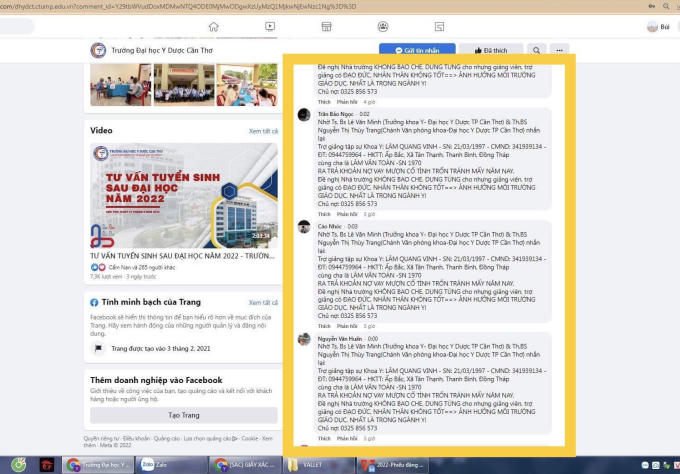
Task: Click the Xem tất cả video link
Action: point(263,131)
